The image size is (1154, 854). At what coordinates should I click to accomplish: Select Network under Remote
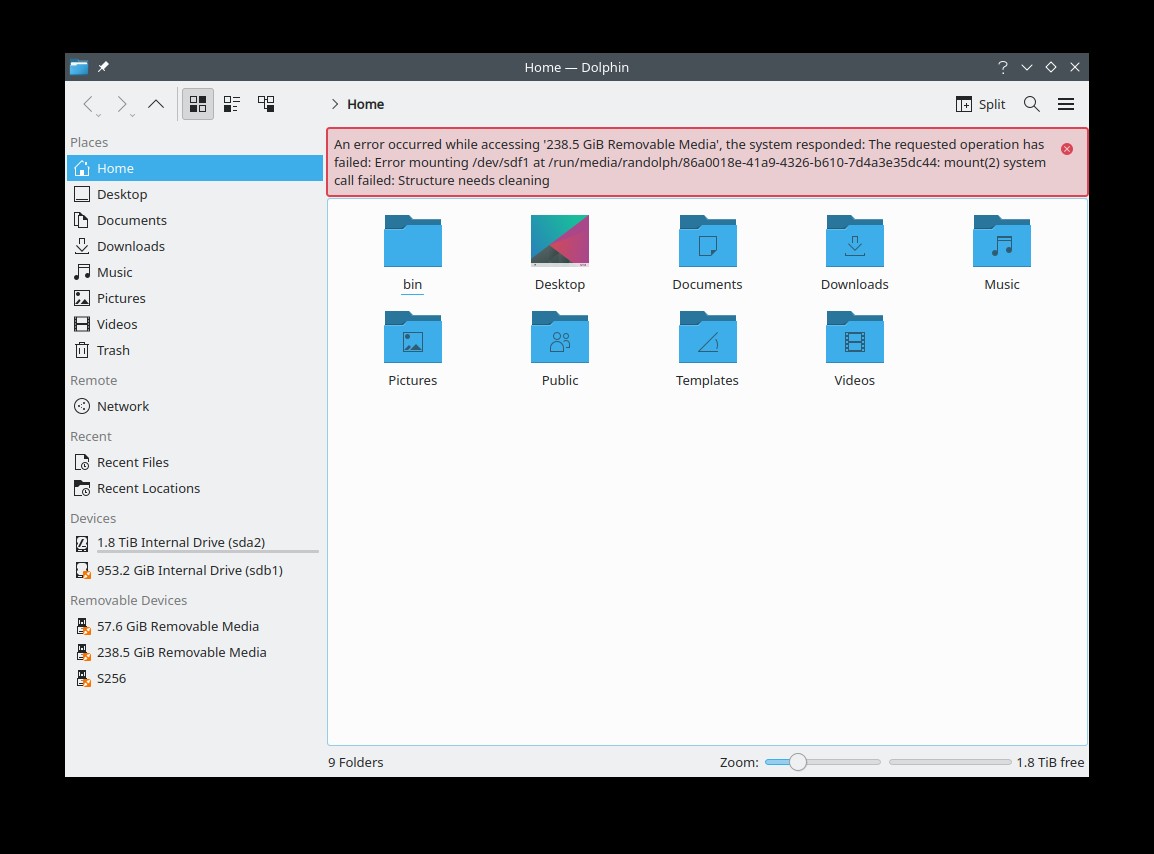point(122,406)
